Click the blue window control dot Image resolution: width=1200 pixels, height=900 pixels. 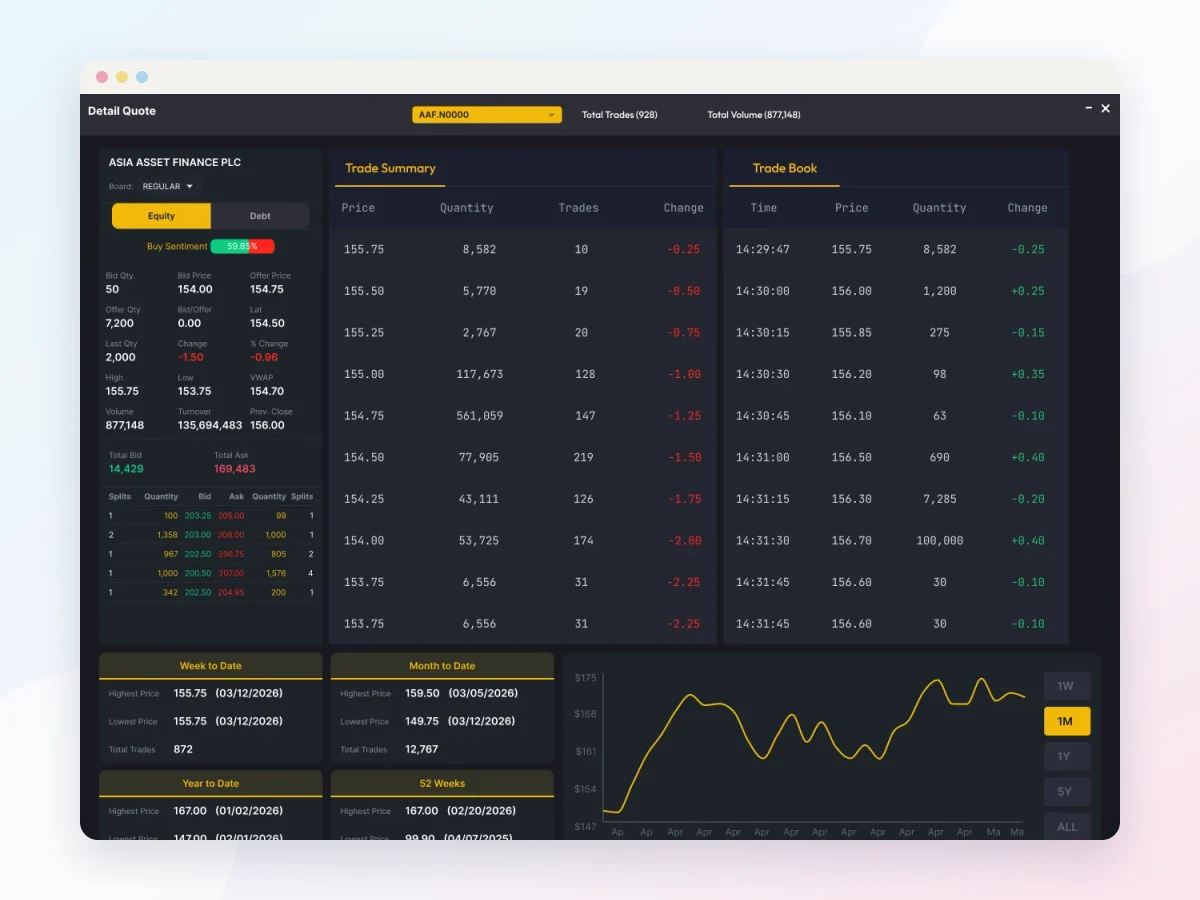point(142,77)
